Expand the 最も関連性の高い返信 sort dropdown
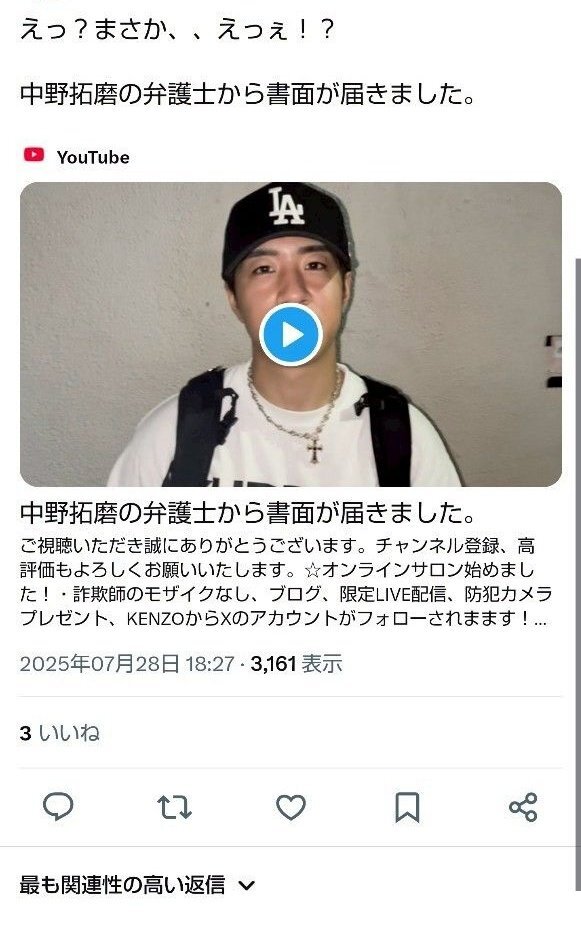581x928 pixels. pyautogui.click(x=137, y=885)
